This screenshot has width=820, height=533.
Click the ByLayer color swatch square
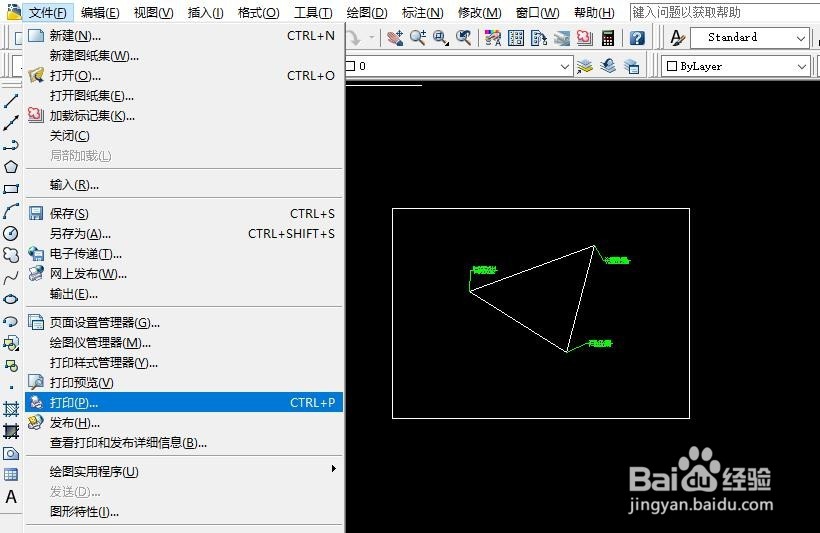(x=672, y=66)
